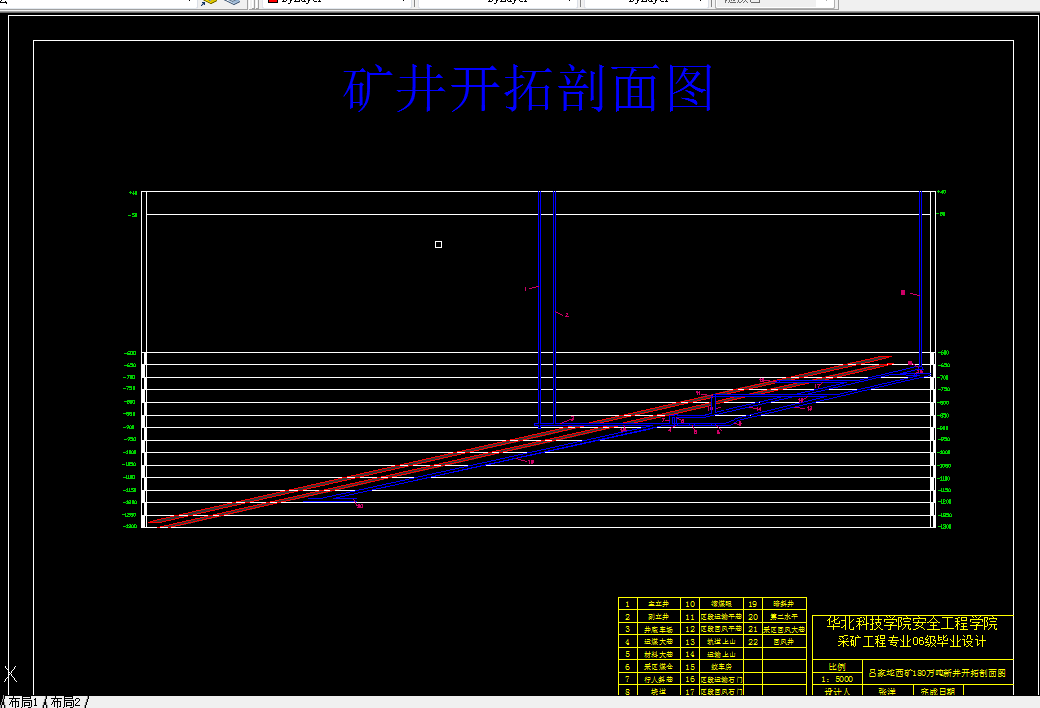
Task: Click the drawing name 吕家坨西矿180万吨新井开拓剖面图
Action: [x=937, y=673]
